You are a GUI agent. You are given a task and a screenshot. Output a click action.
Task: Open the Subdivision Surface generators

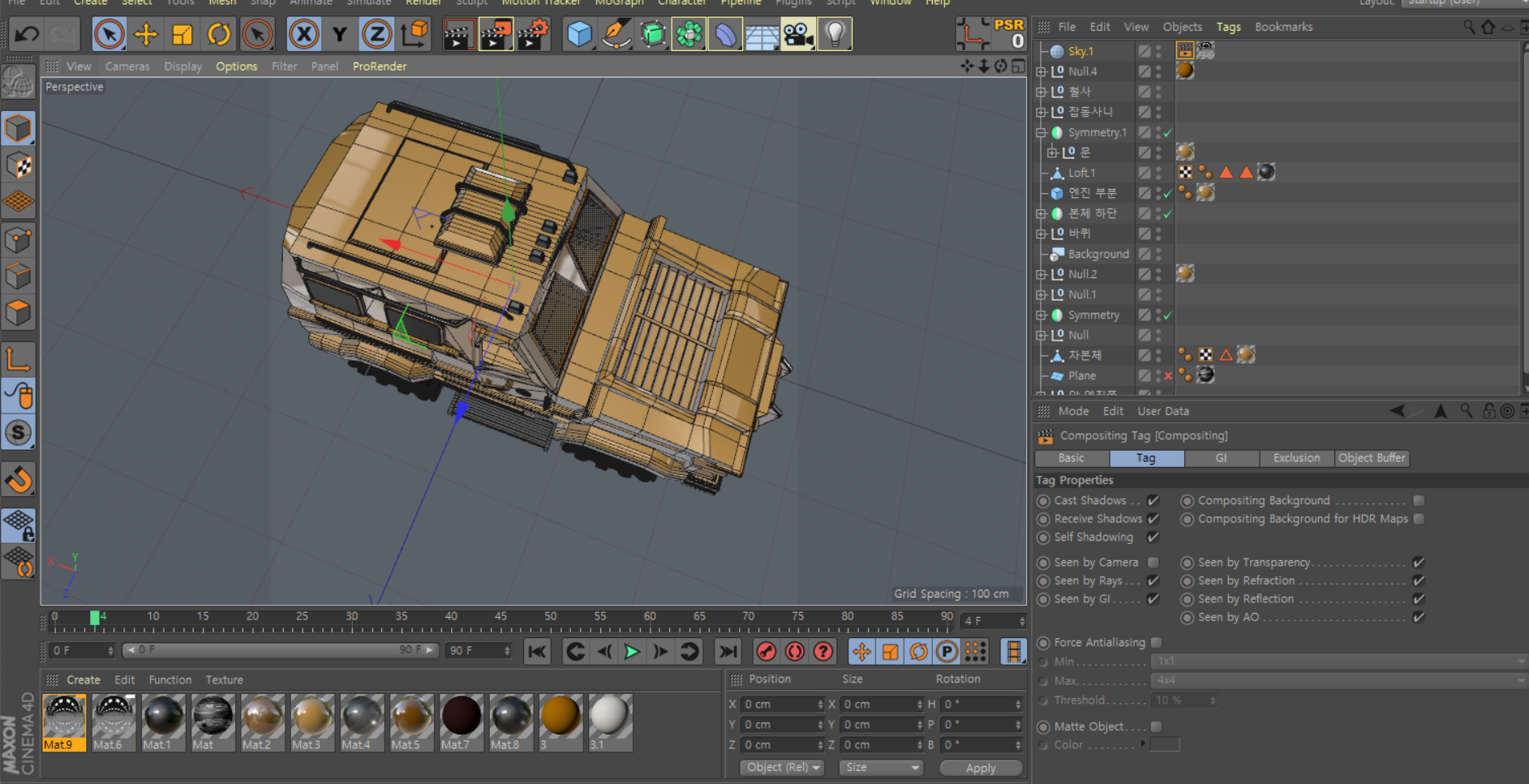653,34
